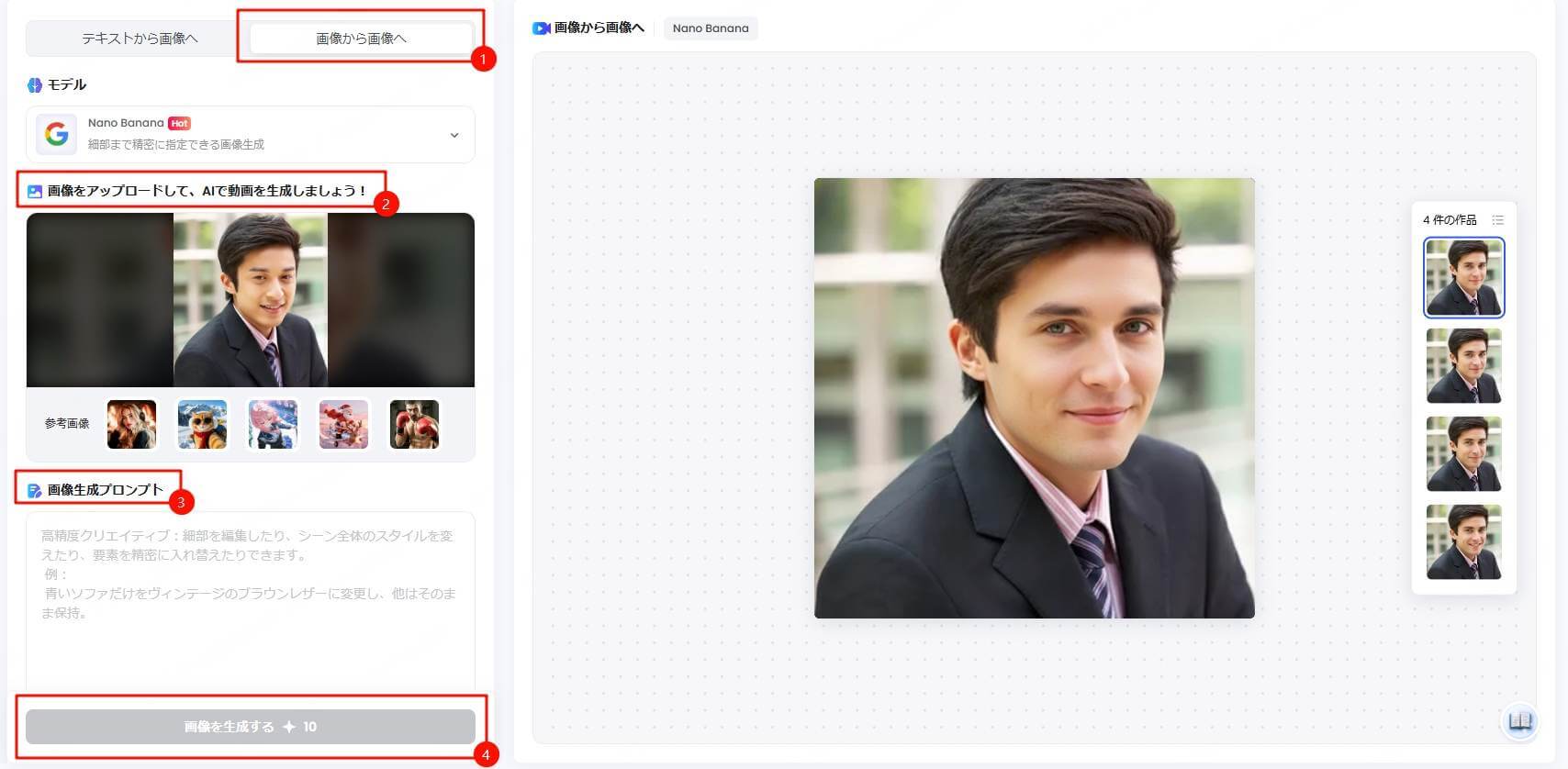Select the 画像から画像へ tab
The width and height of the screenshot is (1568, 769).
tap(361, 39)
